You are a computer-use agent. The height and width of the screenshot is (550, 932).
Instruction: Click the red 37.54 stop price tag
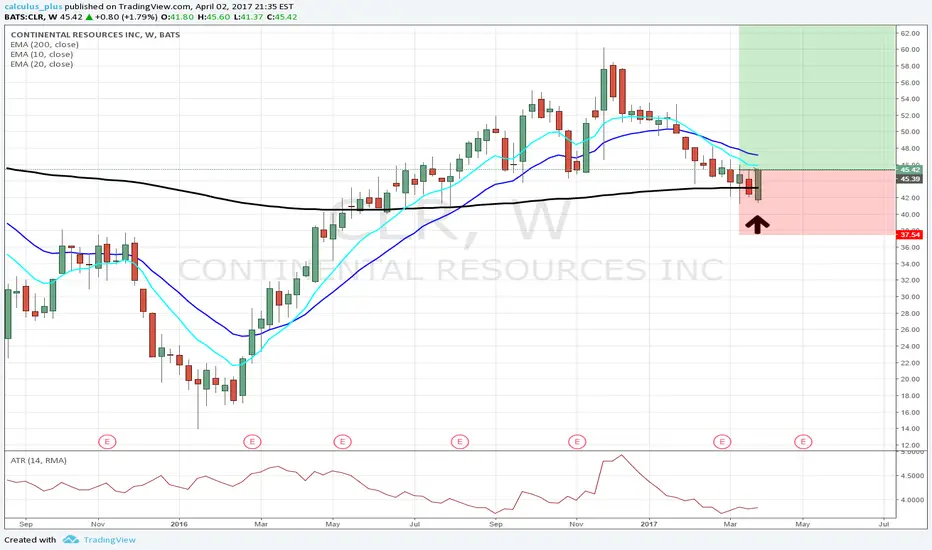point(909,235)
